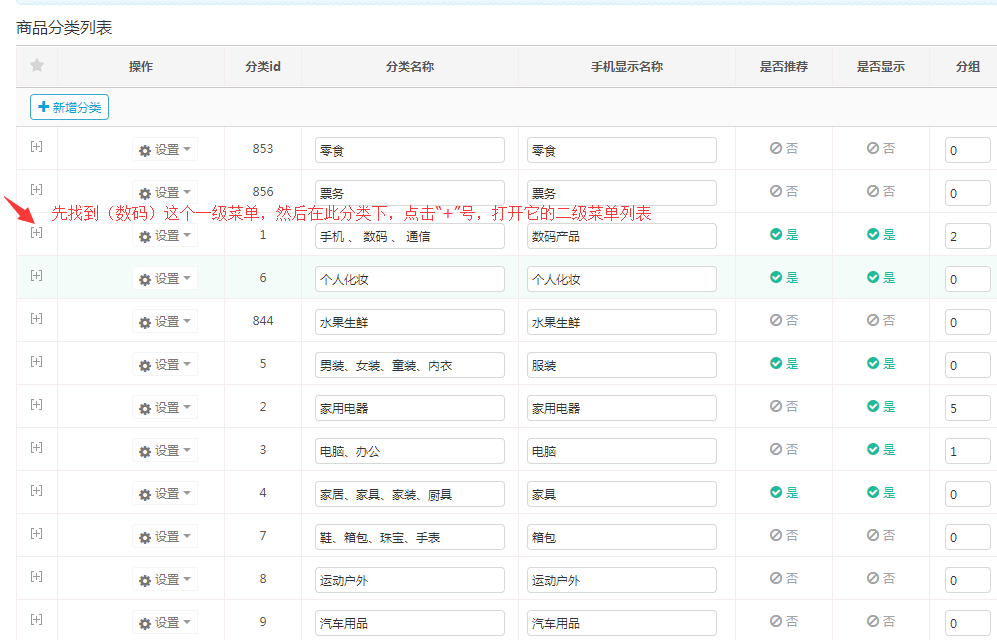Viewport: 997px width, 640px height.
Task: Toggle 是否推荐 for 个人化妆 row
Action: 783,277
